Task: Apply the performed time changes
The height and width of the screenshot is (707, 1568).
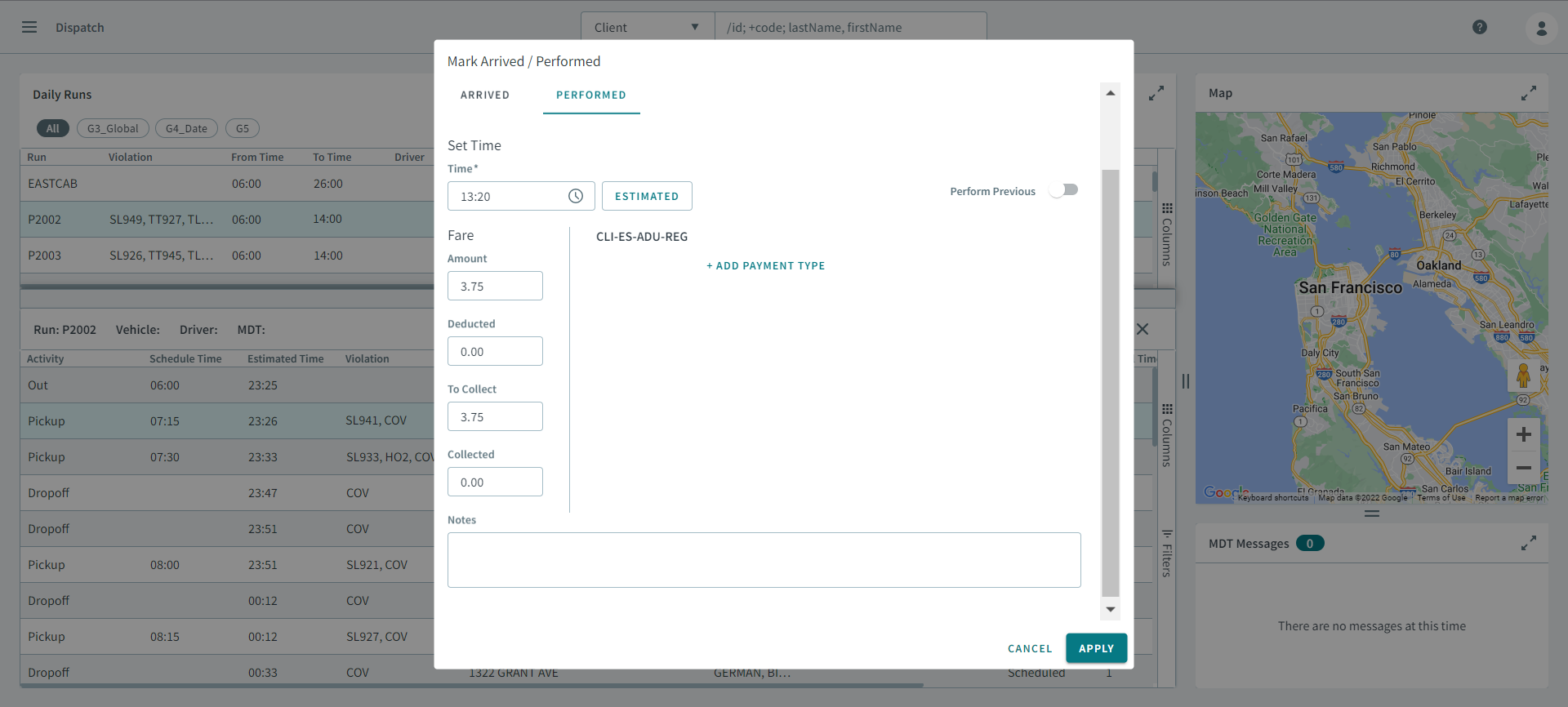Action: (x=1096, y=648)
